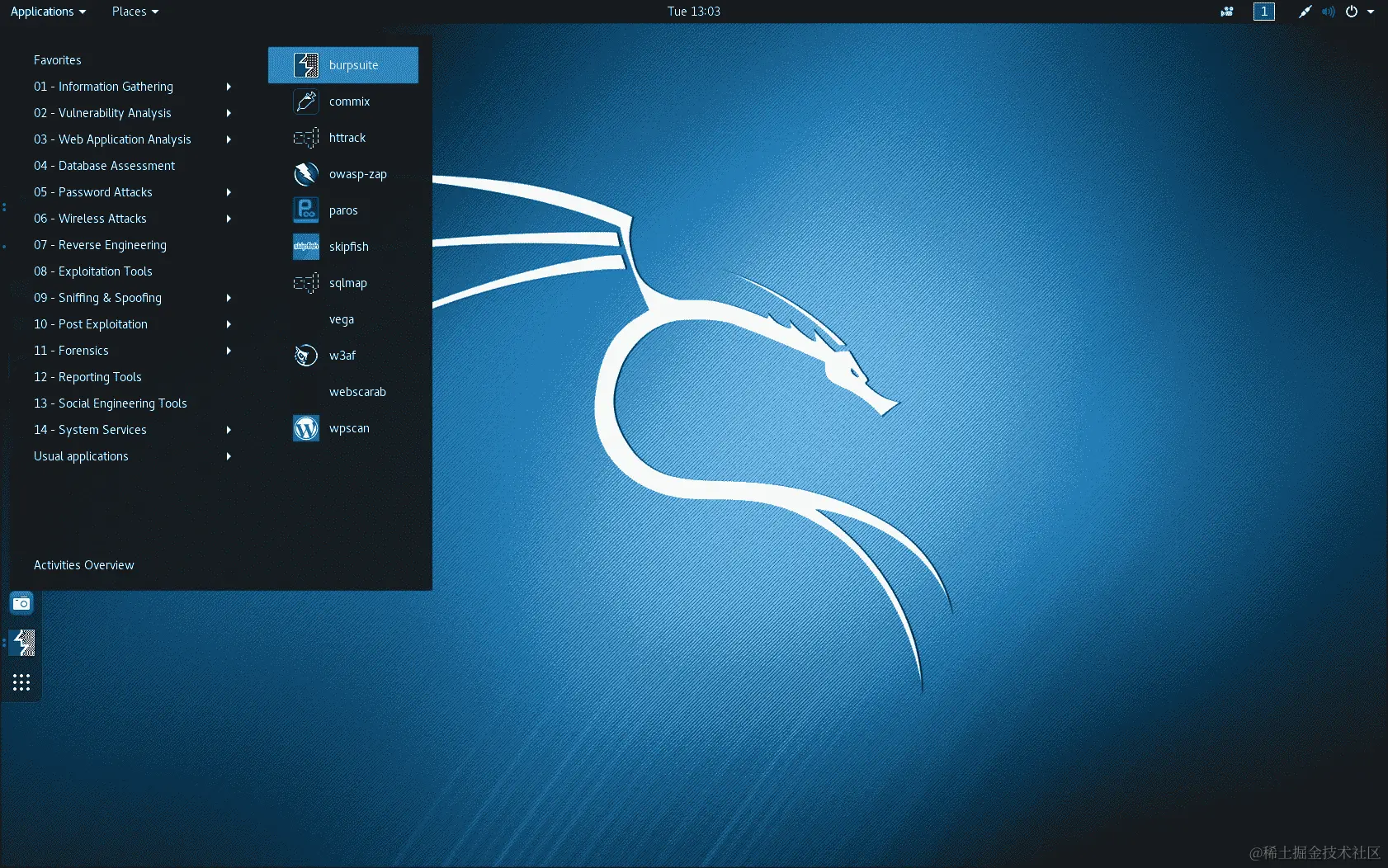Image resolution: width=1388 pixels, height=868 pixels.
Task: Click the sqlmap application icon
Action: (306, 283)
